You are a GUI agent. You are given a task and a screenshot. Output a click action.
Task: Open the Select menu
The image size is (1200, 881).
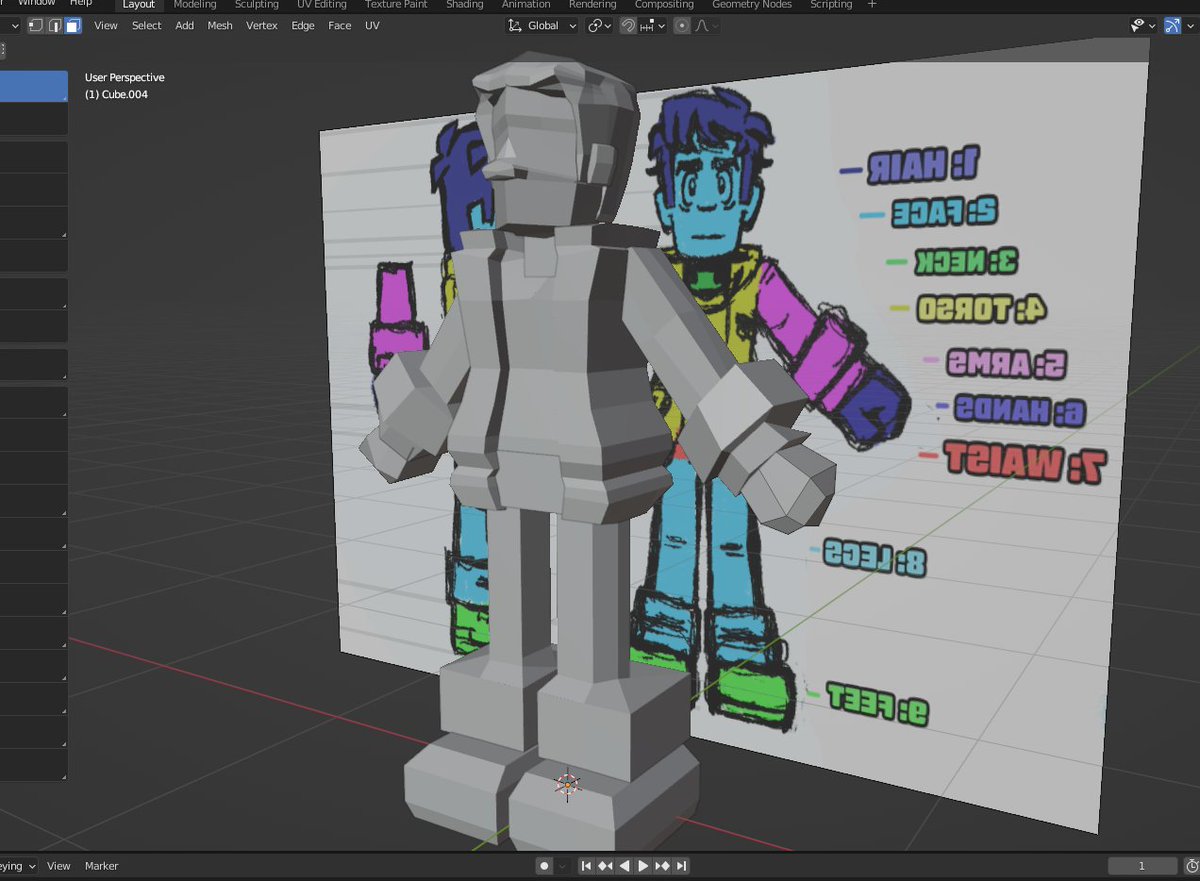pos(146,26)
